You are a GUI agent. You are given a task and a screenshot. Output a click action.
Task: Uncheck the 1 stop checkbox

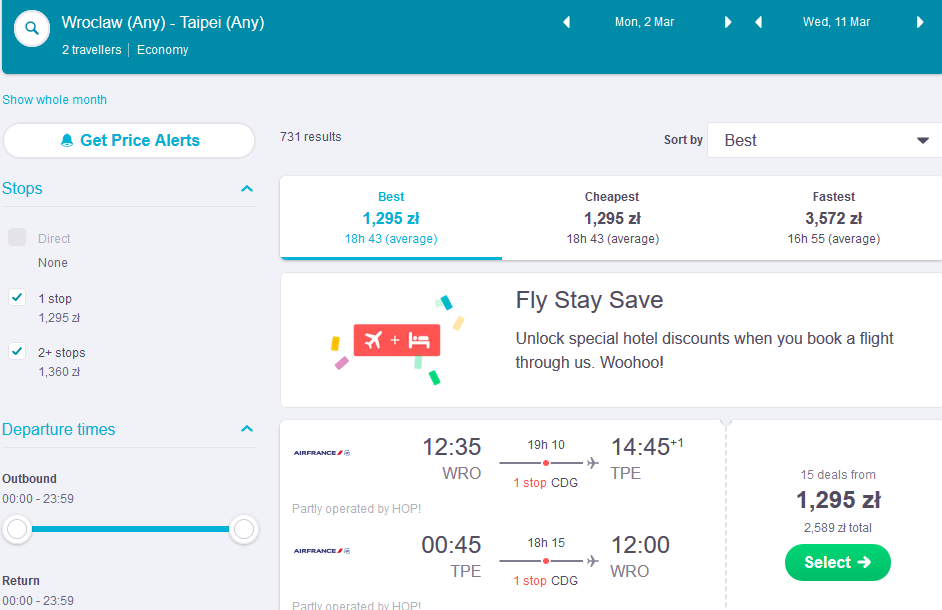click(17, 297)
